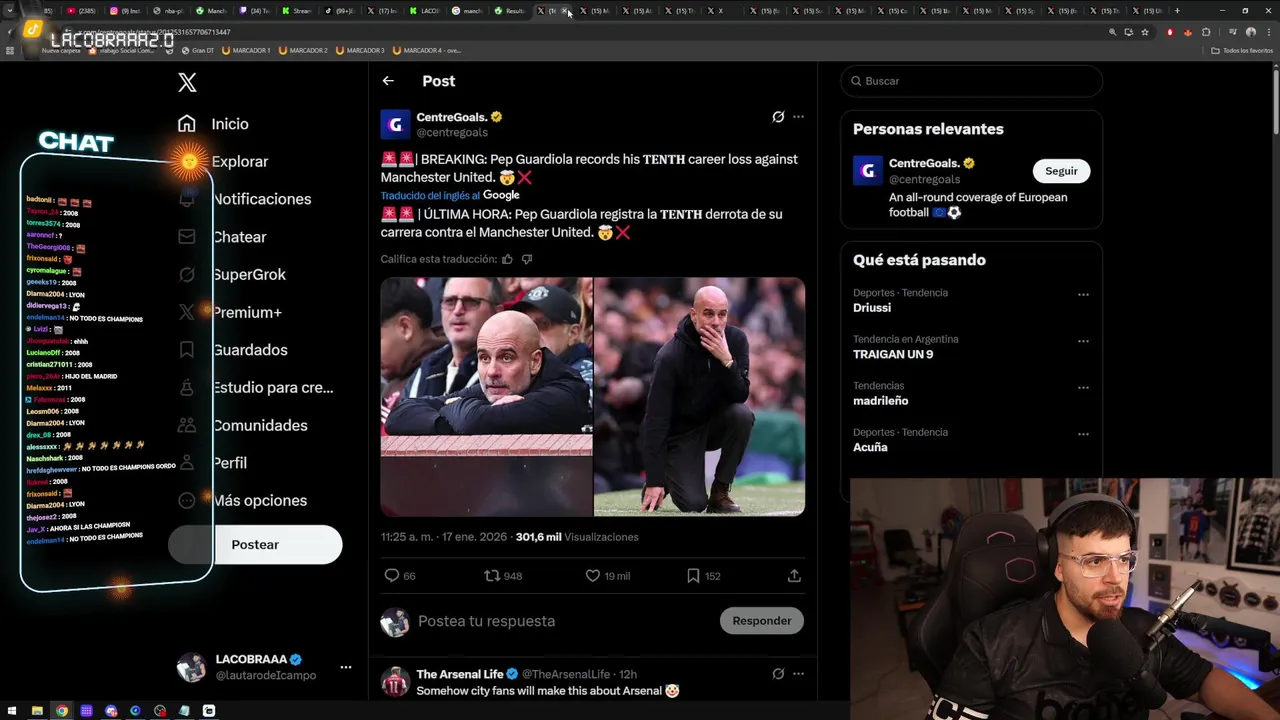1280x720 pixels.
Task: Go back with the Post arrow
Action: [388, 81]
